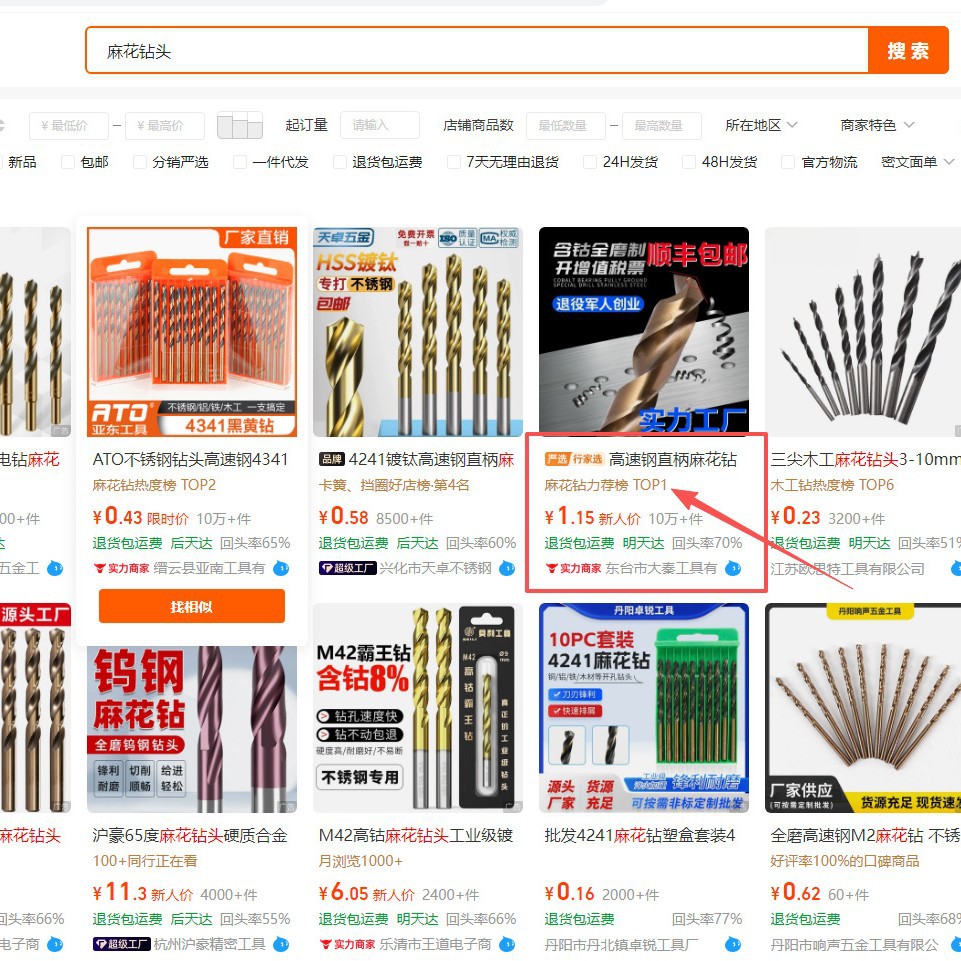961x961 pixels.
Task: Click the 找相似 button under ATO product
Action: click(x=192, y=606)
